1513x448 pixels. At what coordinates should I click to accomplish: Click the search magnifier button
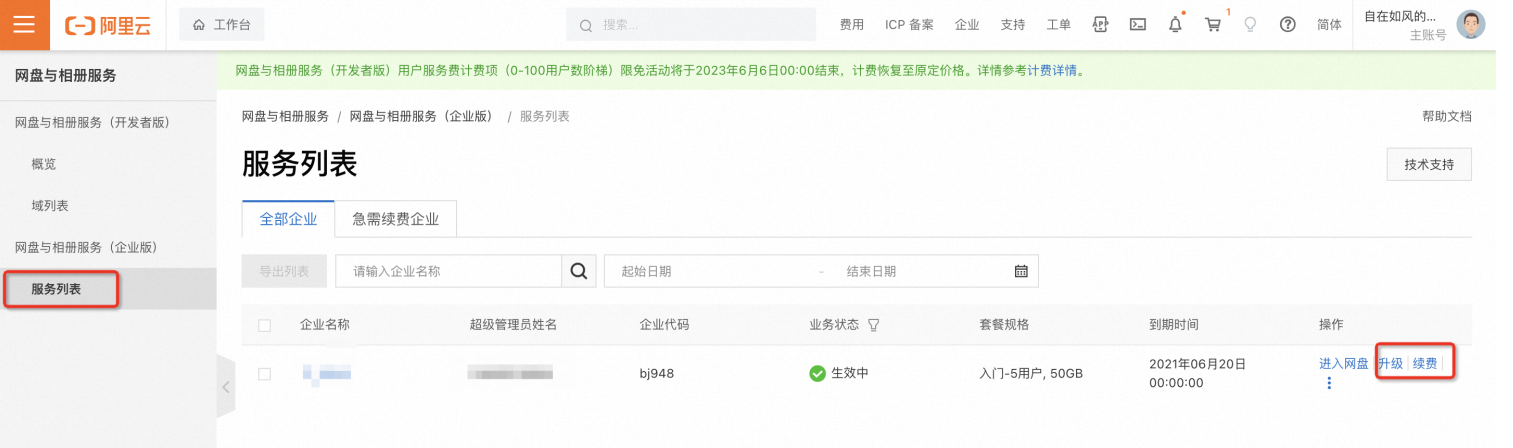pyautogui.click(x=578, y=271)
